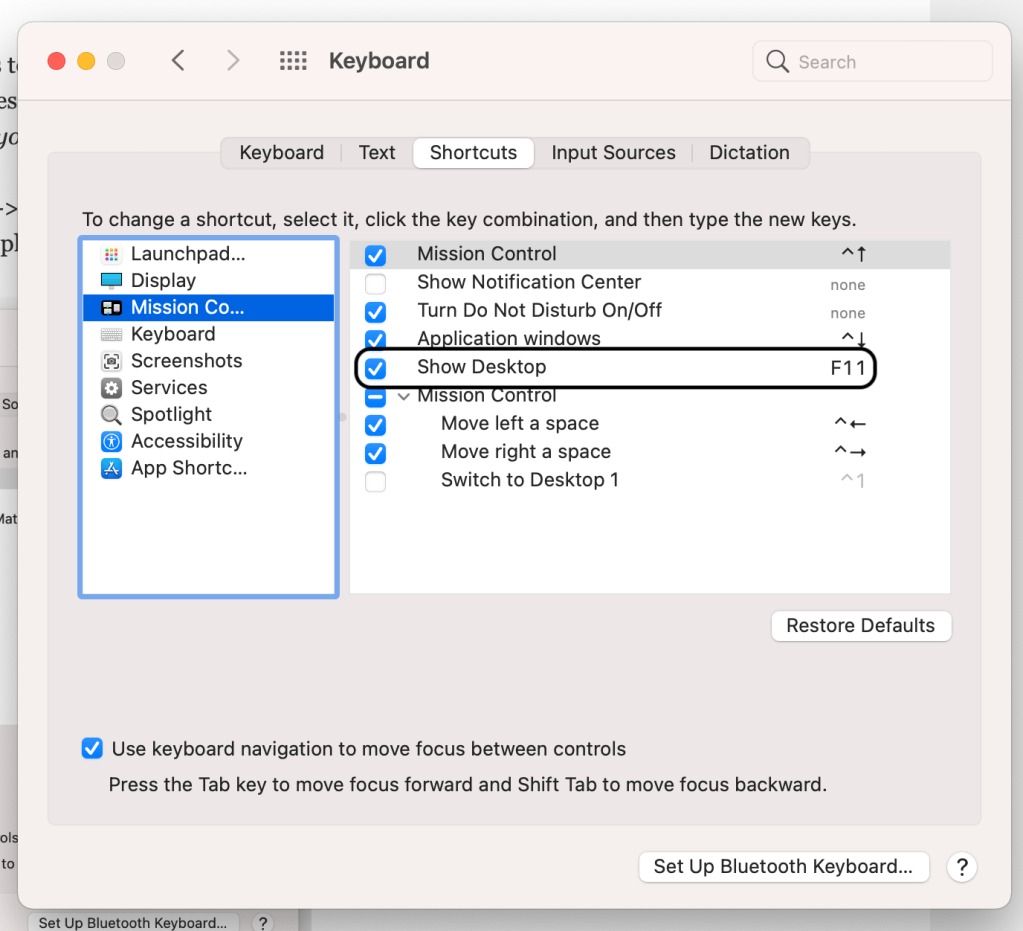Go back with the left chevron button
The width and height of the screenshot is (1023, 931).
178,61
